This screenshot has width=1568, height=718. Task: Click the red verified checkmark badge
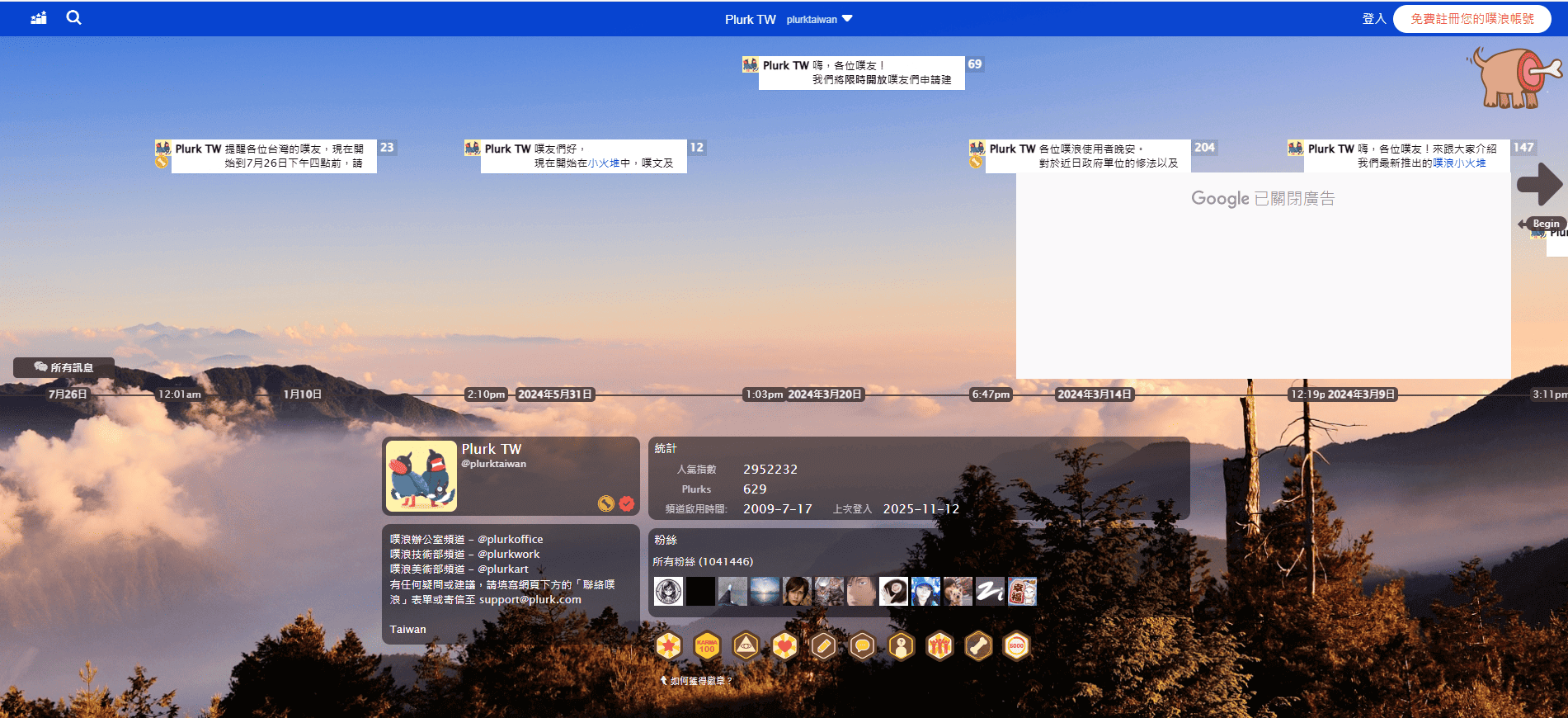click(627, 503)
